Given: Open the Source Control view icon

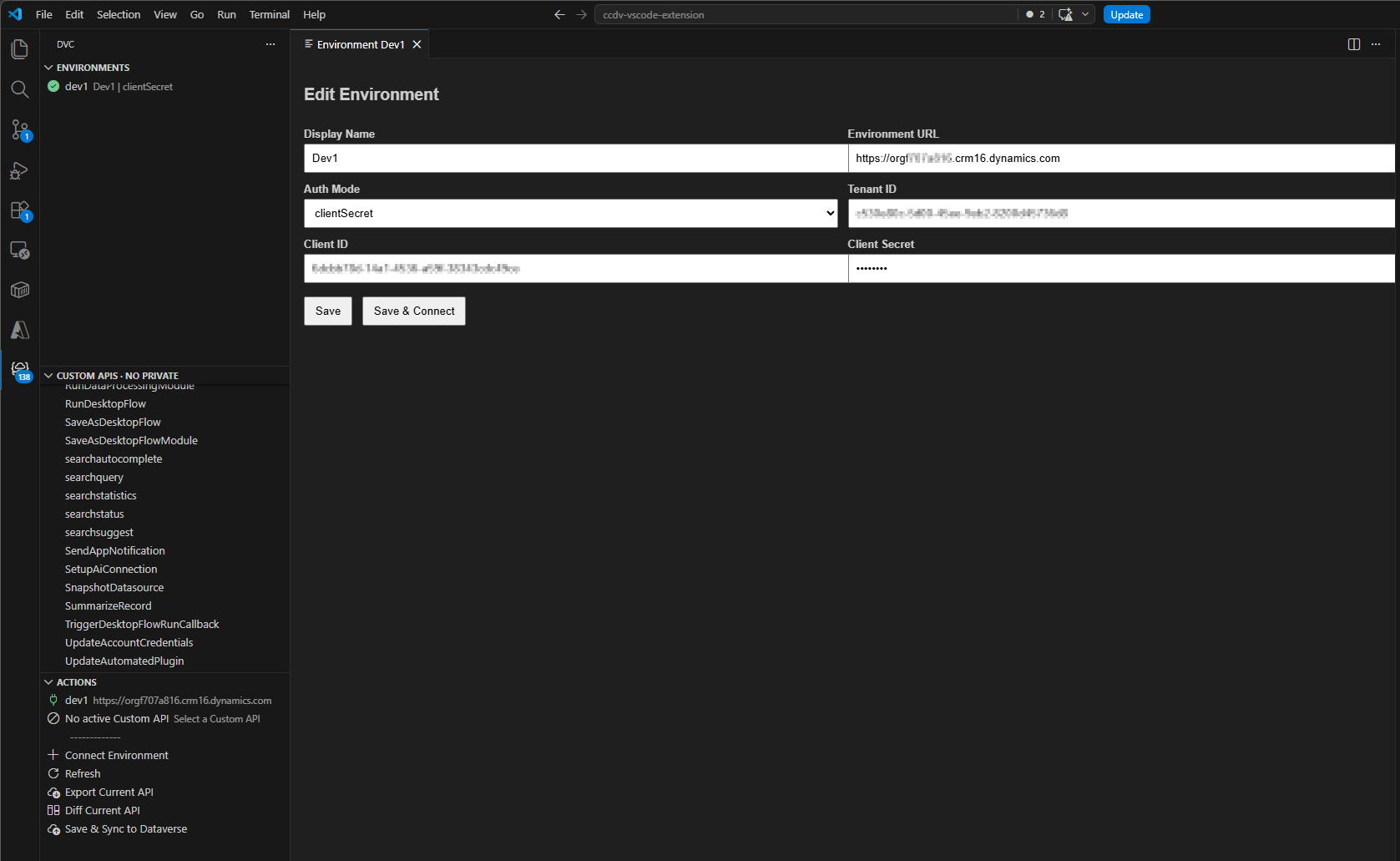Looking at the screenshot, I should pyautogui.click(x=20, y=129).
